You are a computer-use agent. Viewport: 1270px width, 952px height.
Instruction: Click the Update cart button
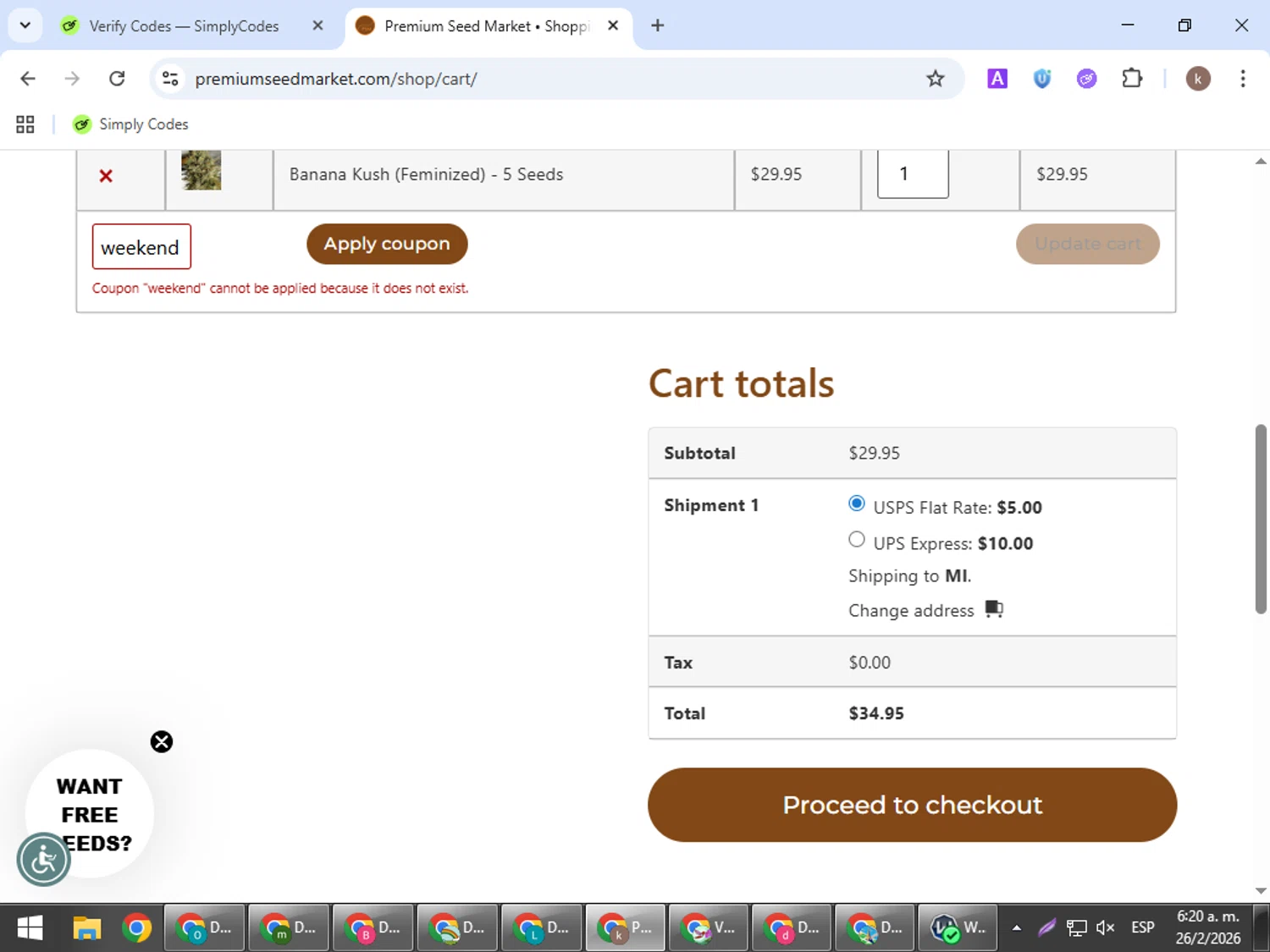click(x=1088, y=244)
